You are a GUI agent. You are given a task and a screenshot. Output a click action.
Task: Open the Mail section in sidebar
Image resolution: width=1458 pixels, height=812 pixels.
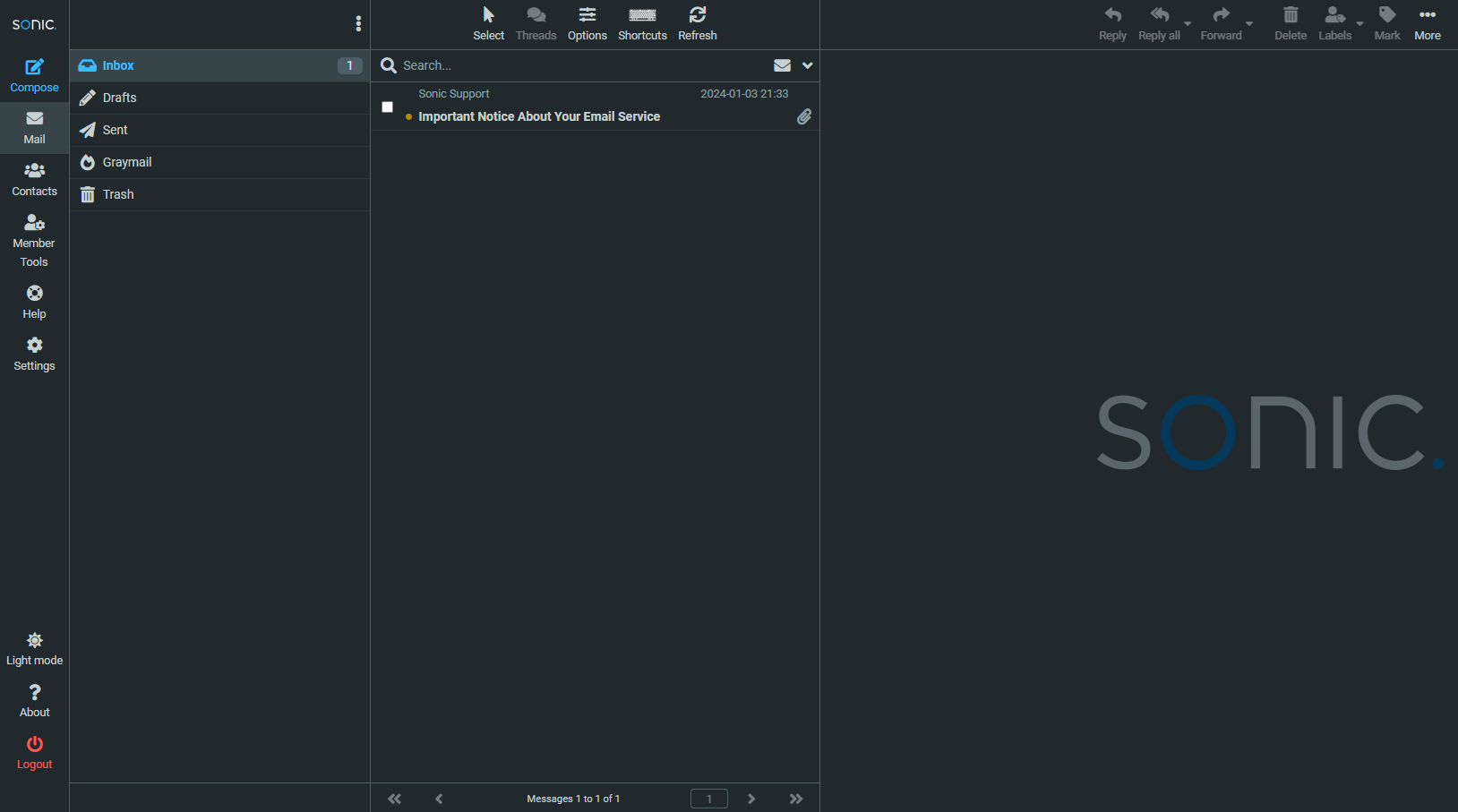34,127
